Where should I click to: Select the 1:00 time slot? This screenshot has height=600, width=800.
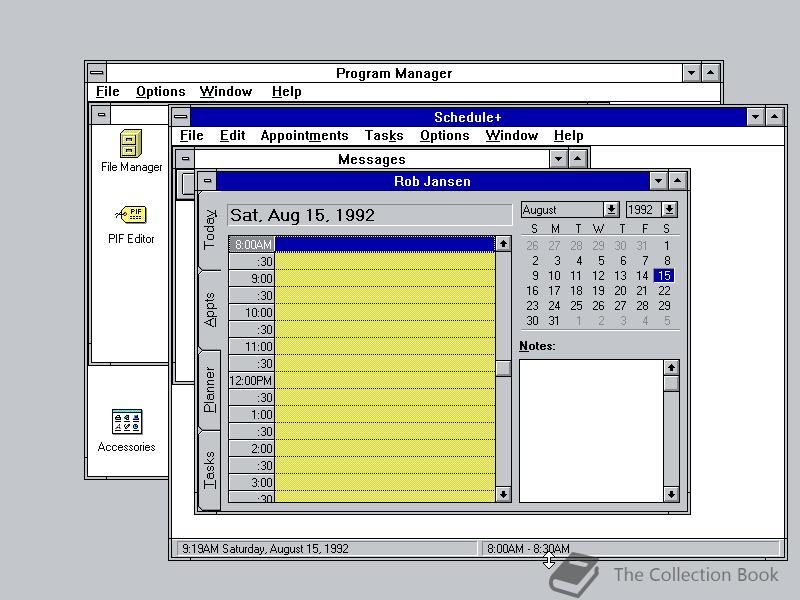click(x=385, y=415)
